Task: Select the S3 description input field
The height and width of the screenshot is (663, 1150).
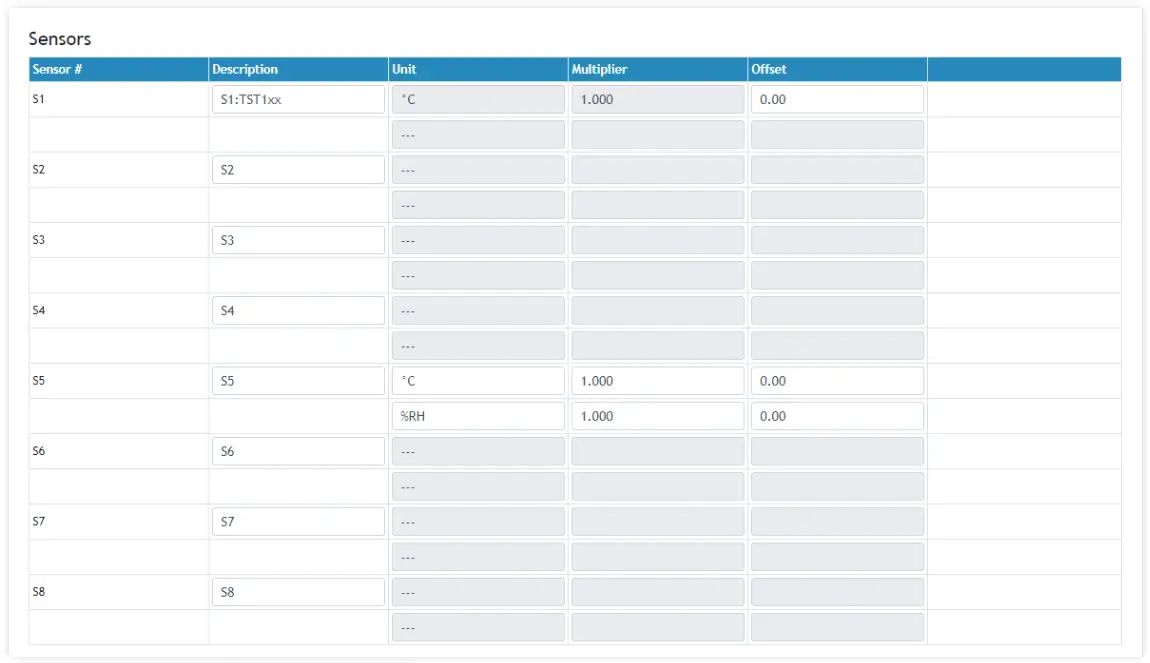Action: [x=298, y=240]
